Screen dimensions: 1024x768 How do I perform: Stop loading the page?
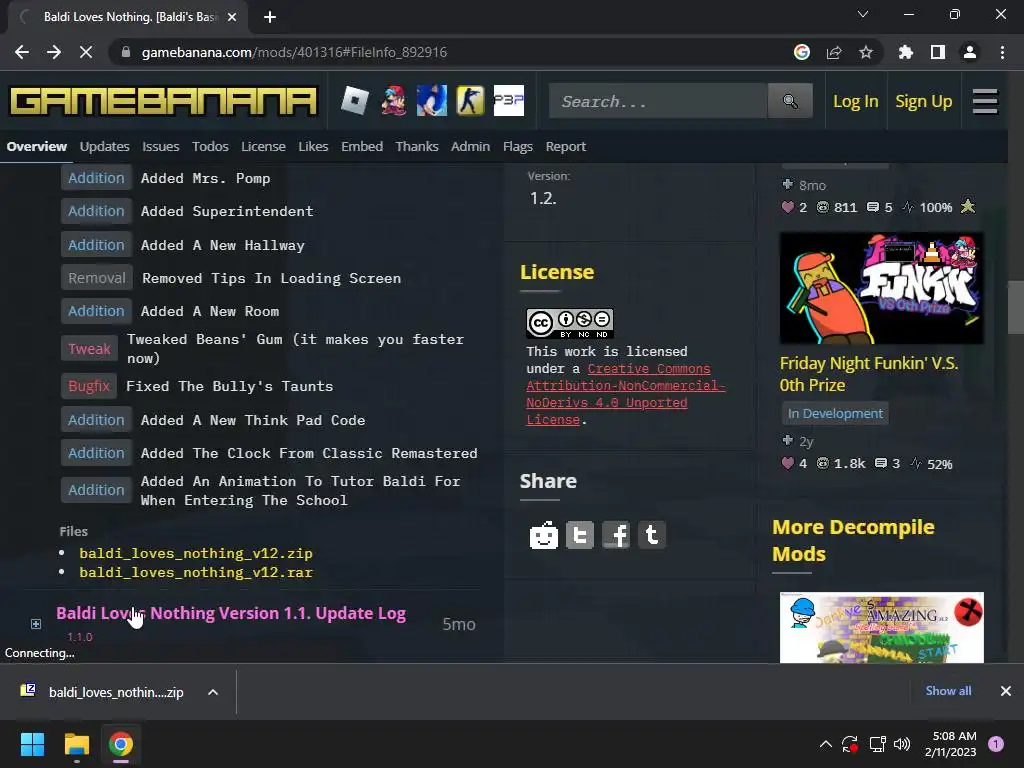(86, 52)
